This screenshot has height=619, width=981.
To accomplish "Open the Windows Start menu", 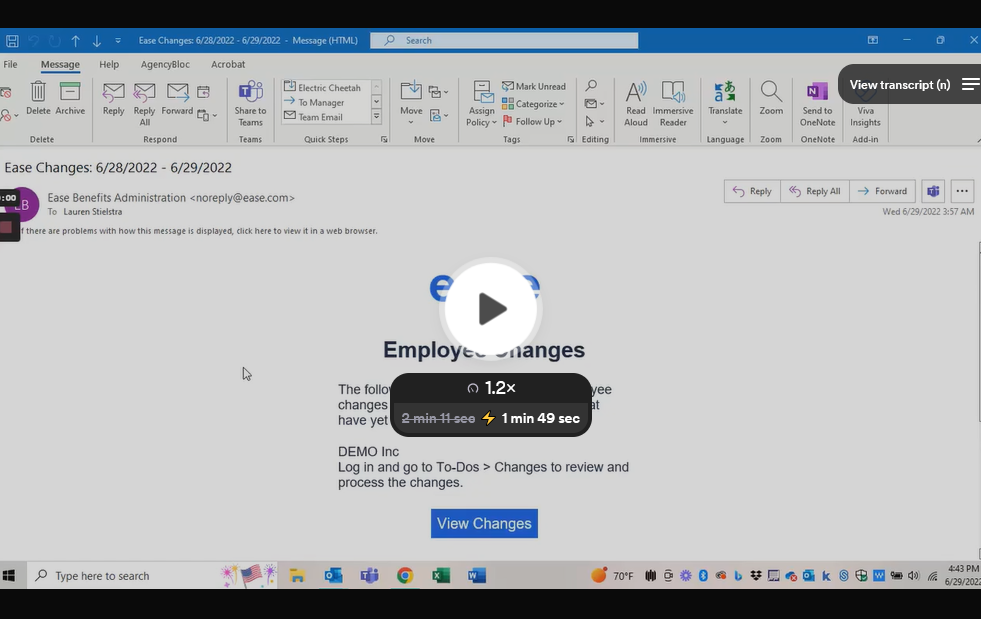I will (9, 575).
